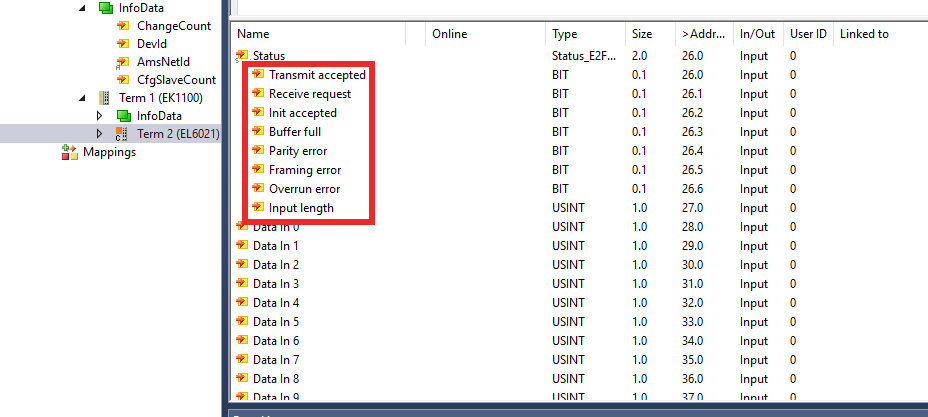Select the Transmit accepted row name

(317, 75)
